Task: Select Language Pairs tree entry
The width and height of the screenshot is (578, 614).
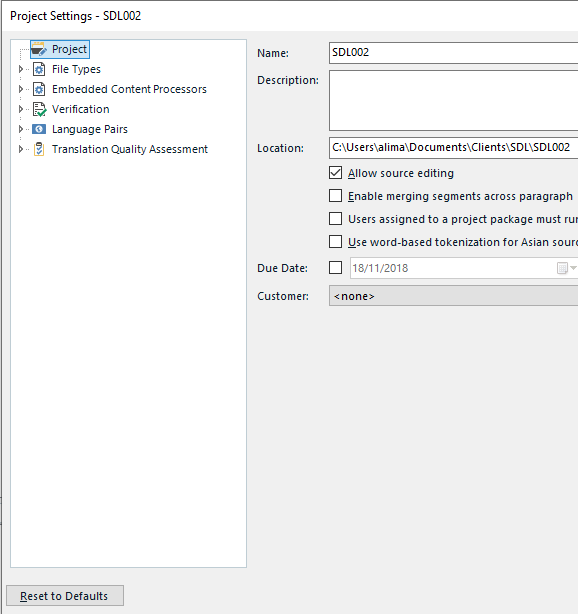Action: 90,129
